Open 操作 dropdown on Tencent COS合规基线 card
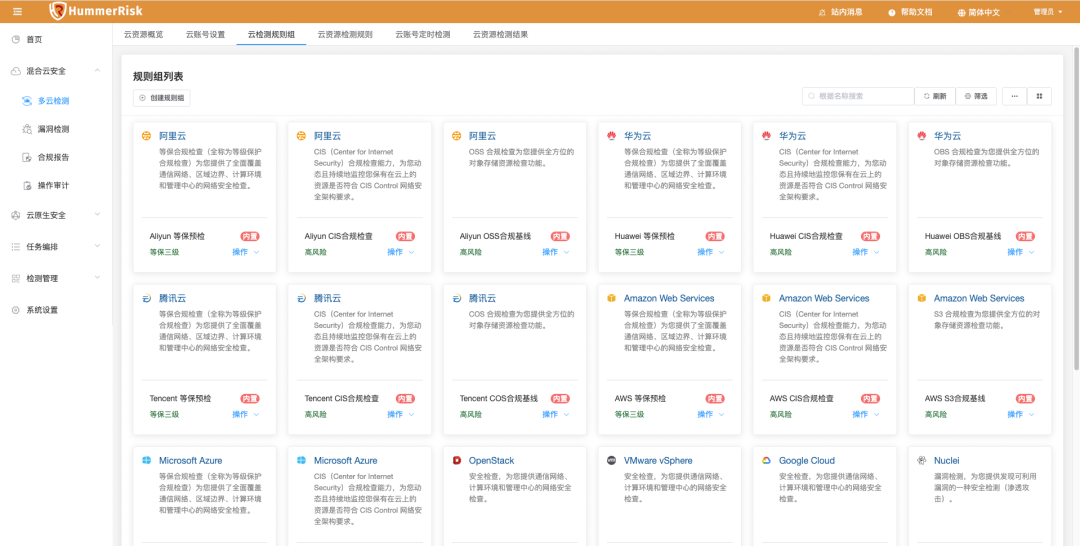Screen dimensions: 1080x546 point(556,414)
